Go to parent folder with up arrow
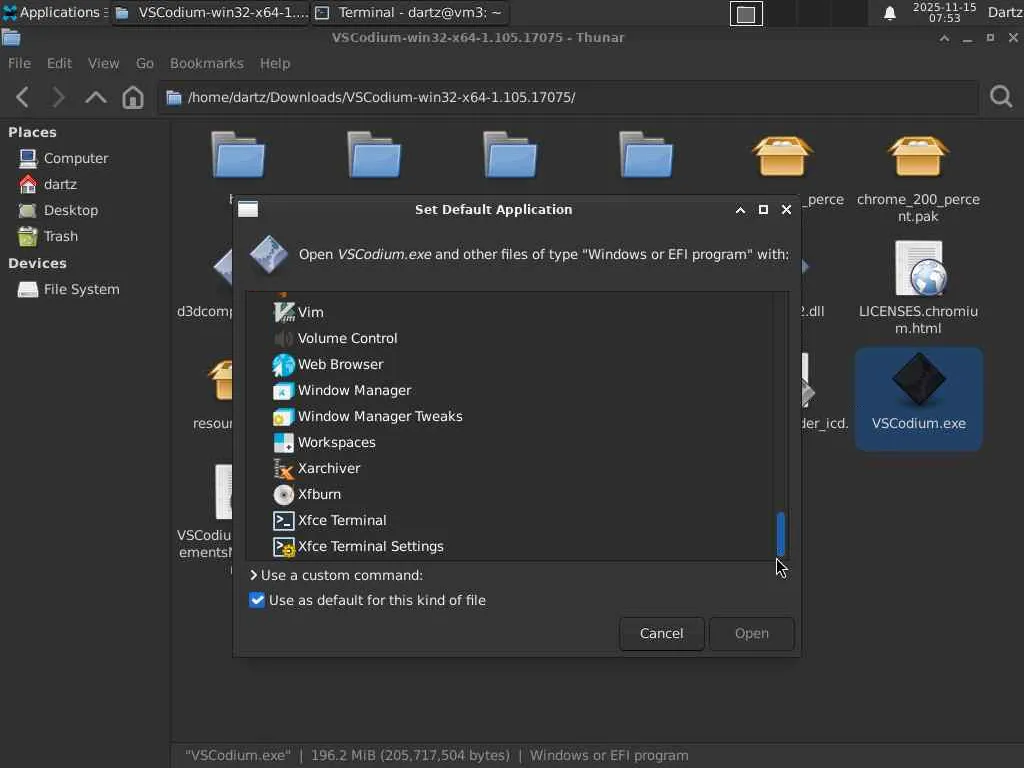Screen dimensions: 1024x768 [x=95, y=97]
